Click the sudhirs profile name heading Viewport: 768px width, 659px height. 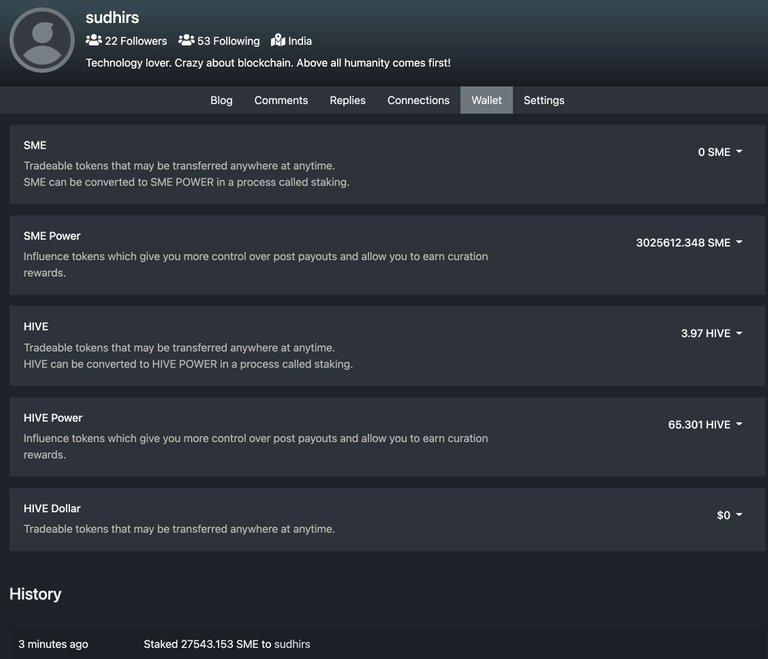click(x=112, y=18)
